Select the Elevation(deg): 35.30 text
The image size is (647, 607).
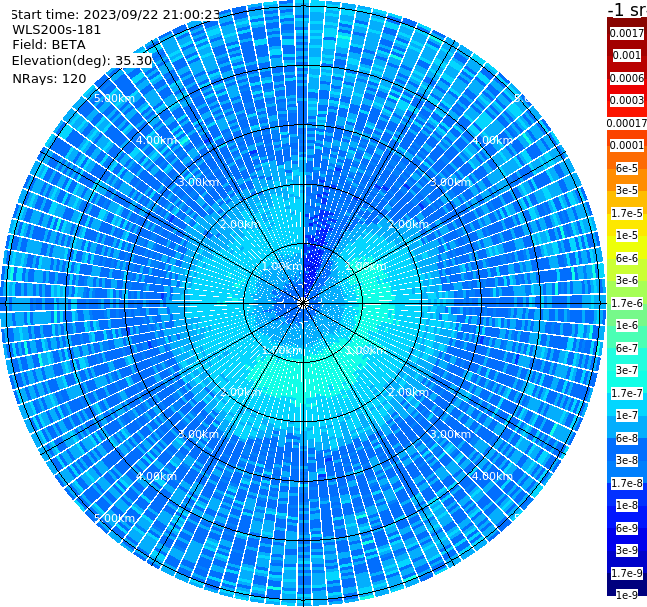pos(82,61)
